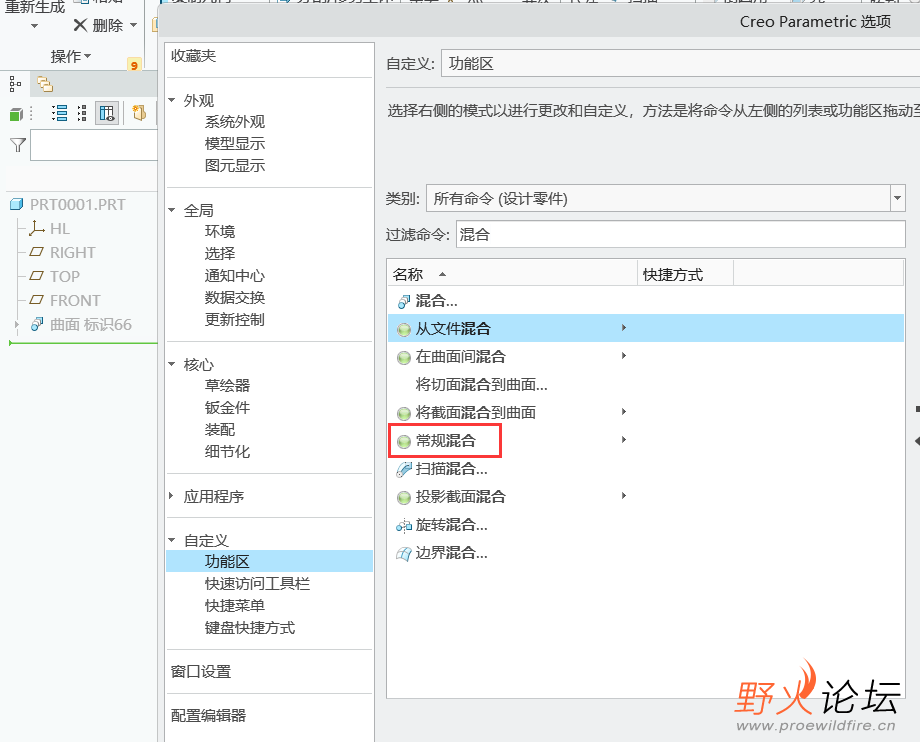The height and width of the screenshot is (742, 920).
Task: Click the 常规混合 green icon
Action: (x=404, y=441)
